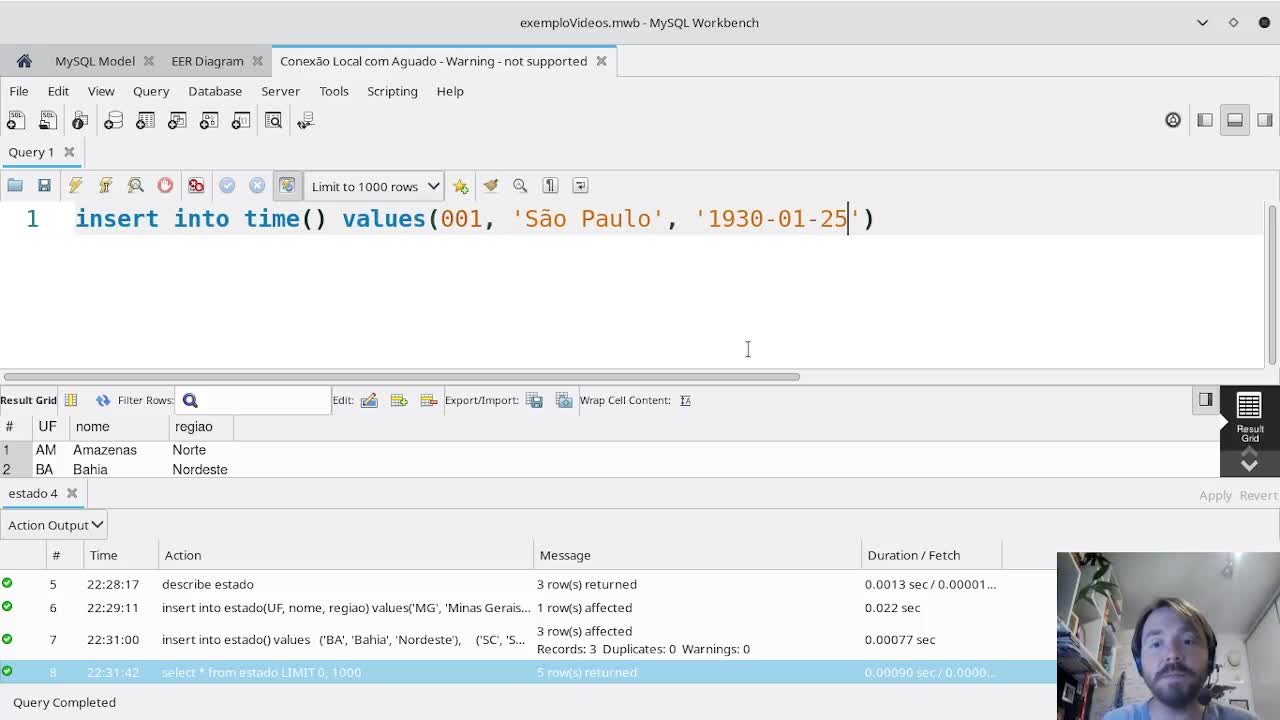Save the script with the floppy icon
Screen dimensions: 1280x720
(x=44, y=185)
